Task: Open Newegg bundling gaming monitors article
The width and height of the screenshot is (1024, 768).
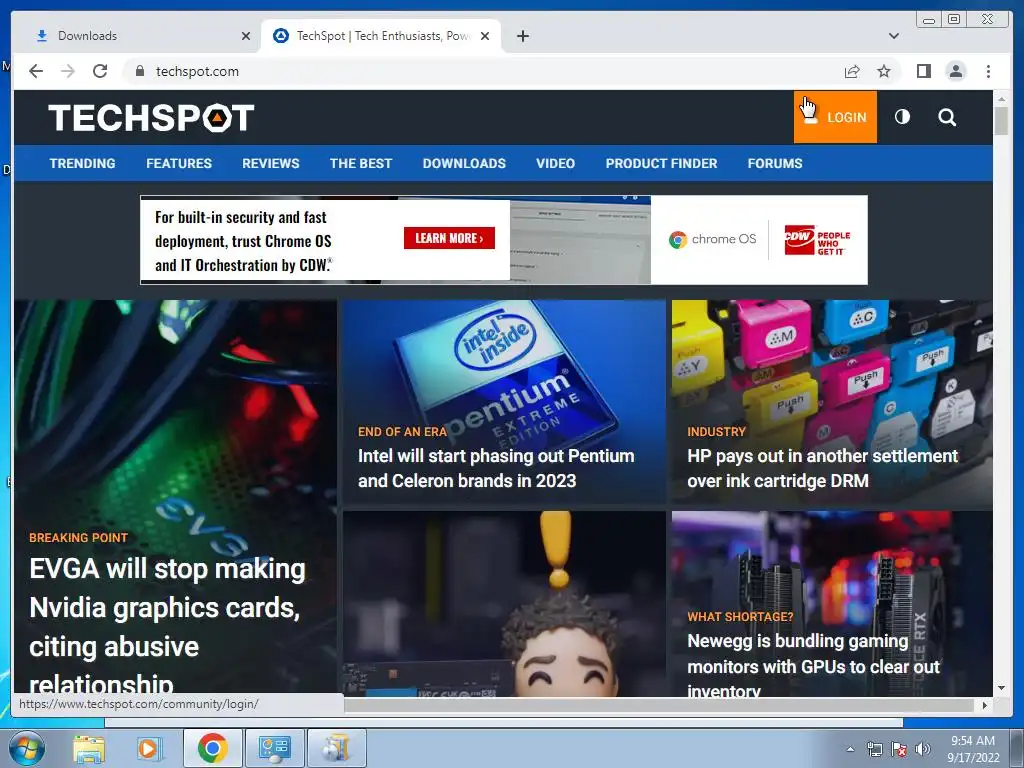Action: pyautogui.click(x=813, y=665)
